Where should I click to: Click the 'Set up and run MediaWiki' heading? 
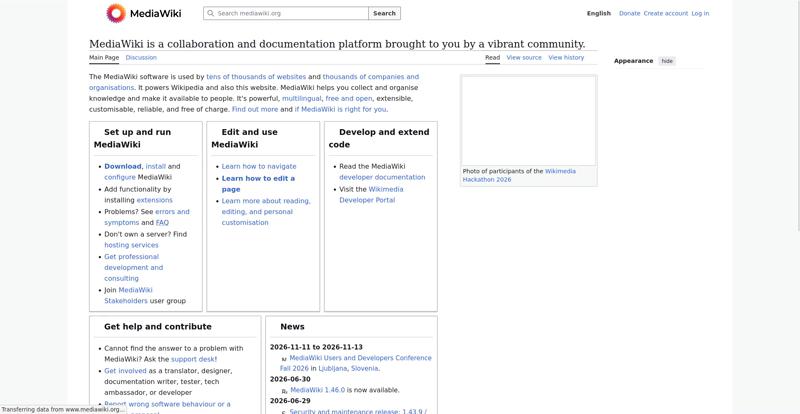(x=133, y=138)
